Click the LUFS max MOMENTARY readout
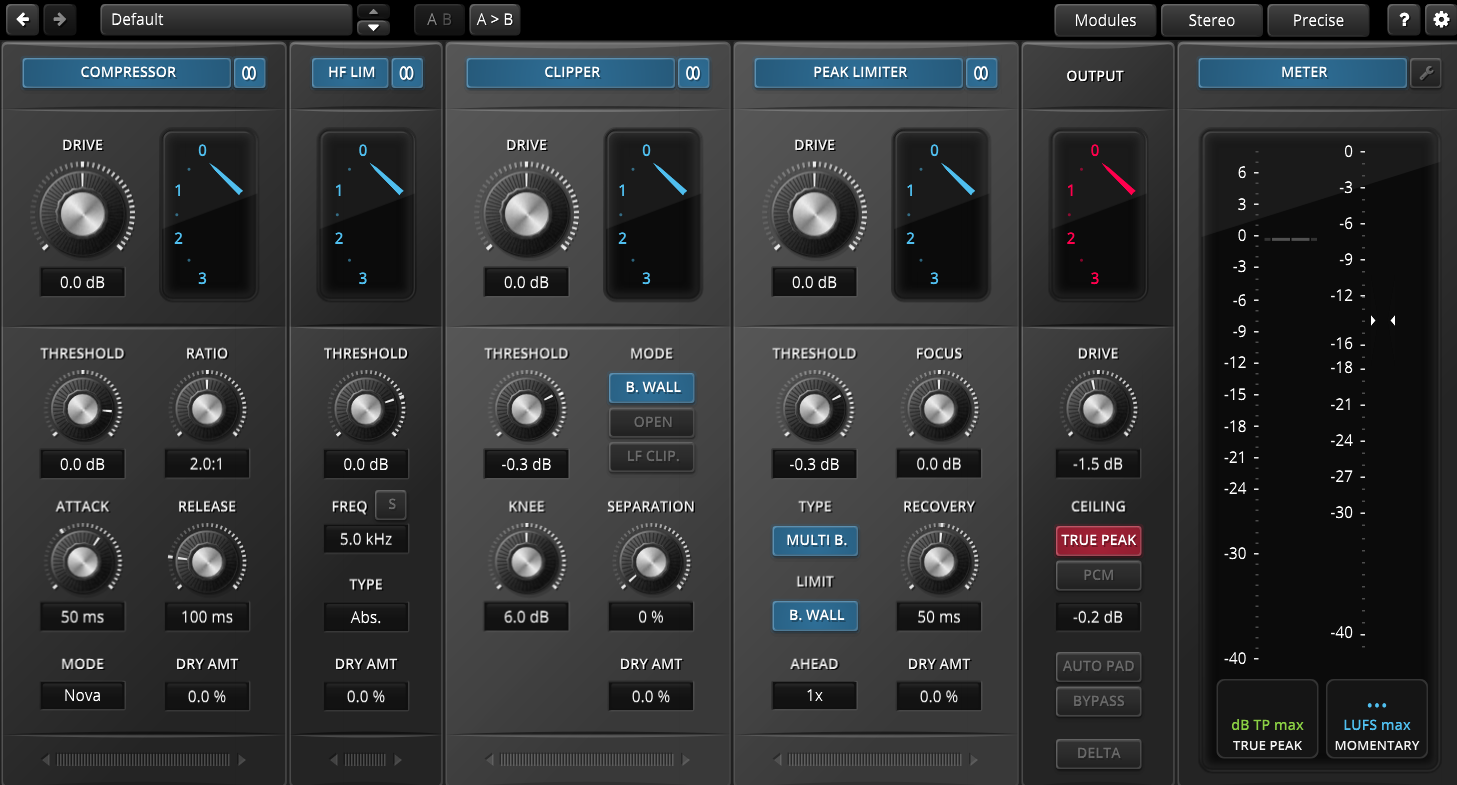1457x785 pixels. click(1377, 718)
